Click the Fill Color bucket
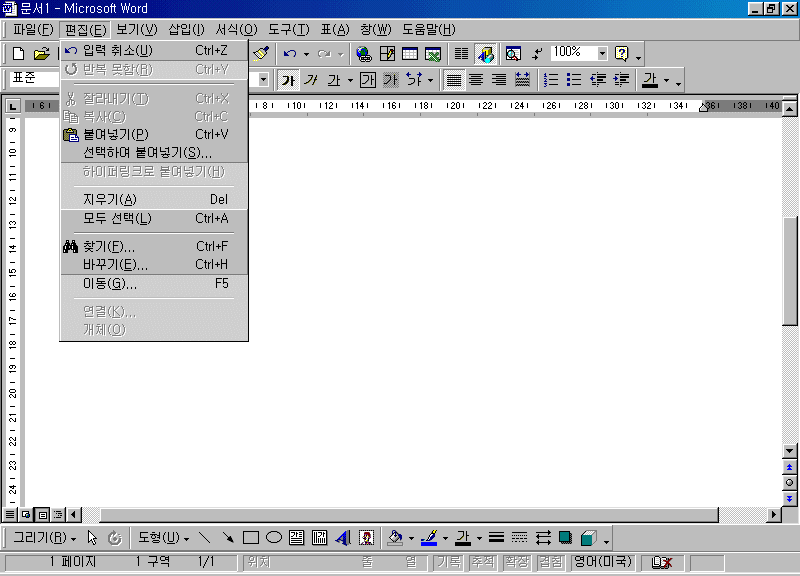This screenshot has height=576, width=800. click(x=395, y=538)
